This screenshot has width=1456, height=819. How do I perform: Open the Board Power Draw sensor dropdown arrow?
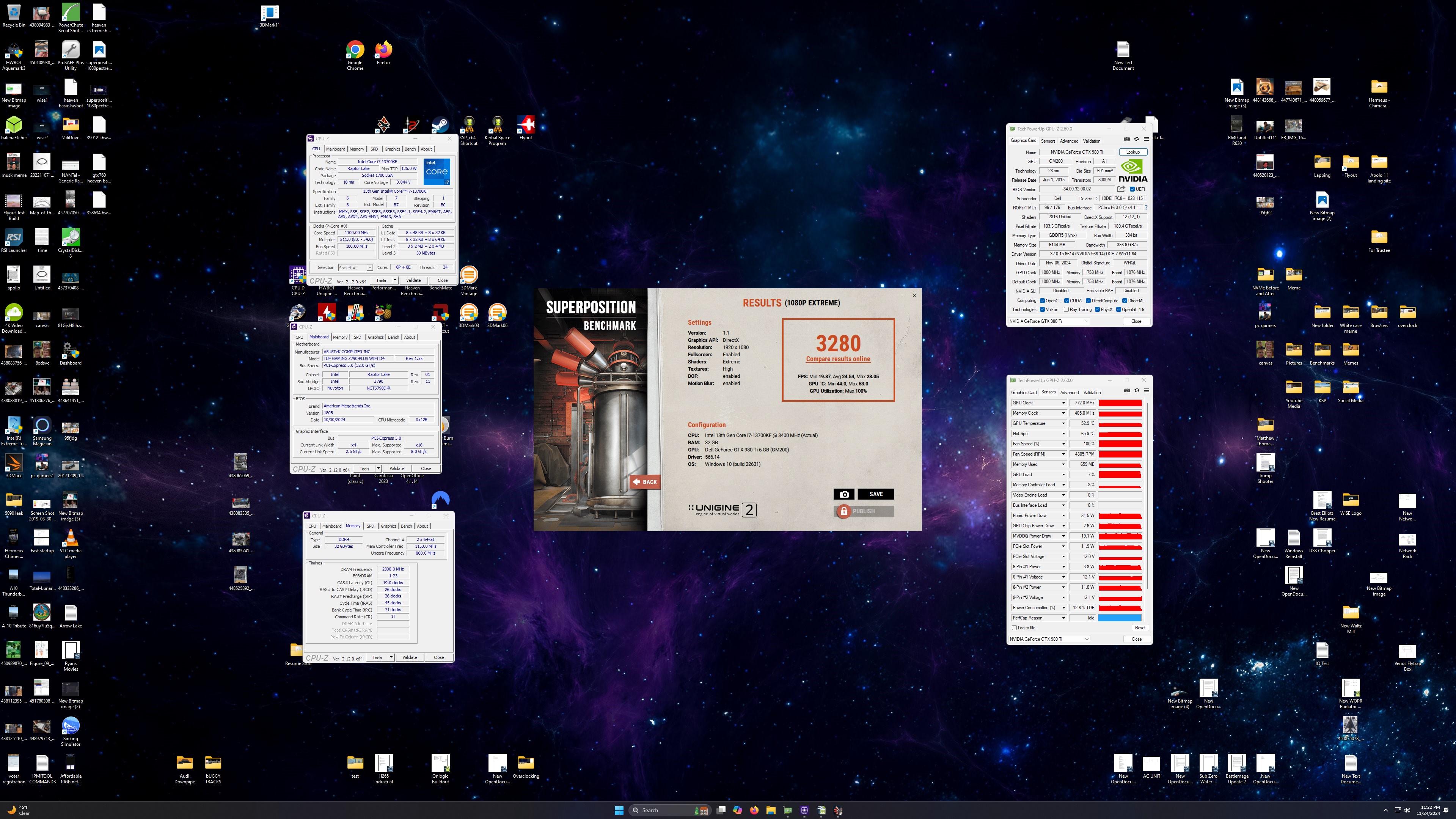[x=1063, y=516]
